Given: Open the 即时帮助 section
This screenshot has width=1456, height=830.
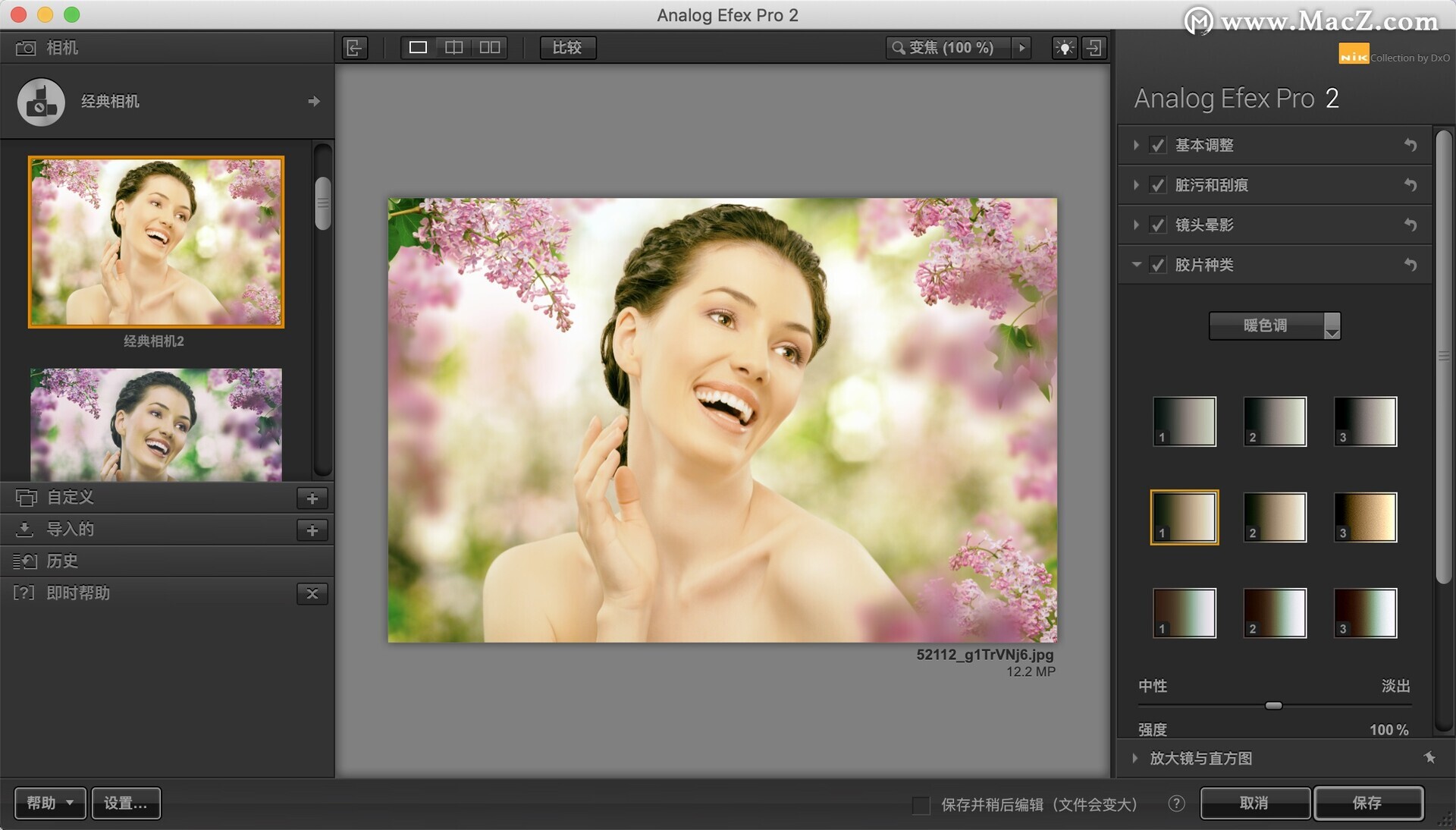Looking at the screenshot, I should click(x=78, y=593).
